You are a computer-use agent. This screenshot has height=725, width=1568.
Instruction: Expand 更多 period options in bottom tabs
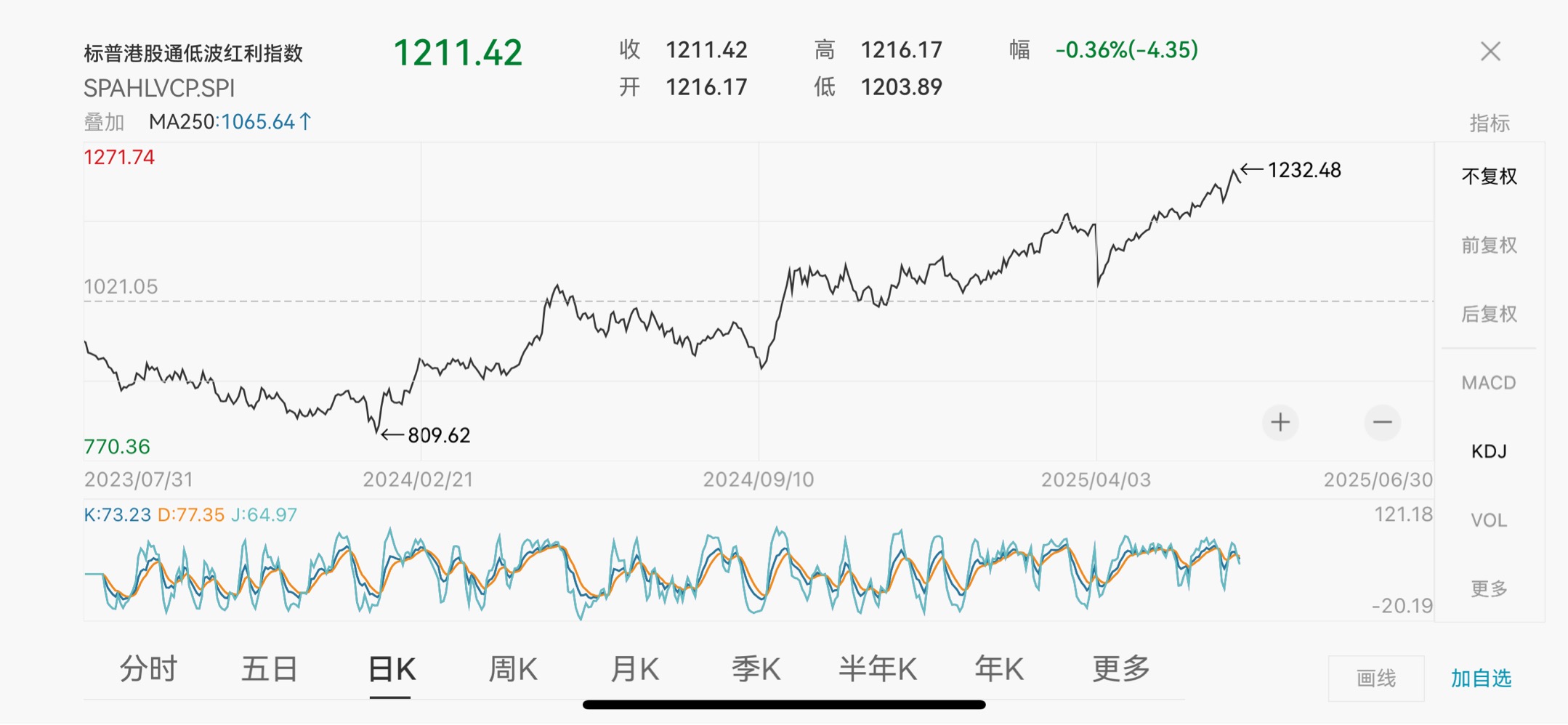point(1121,669)
